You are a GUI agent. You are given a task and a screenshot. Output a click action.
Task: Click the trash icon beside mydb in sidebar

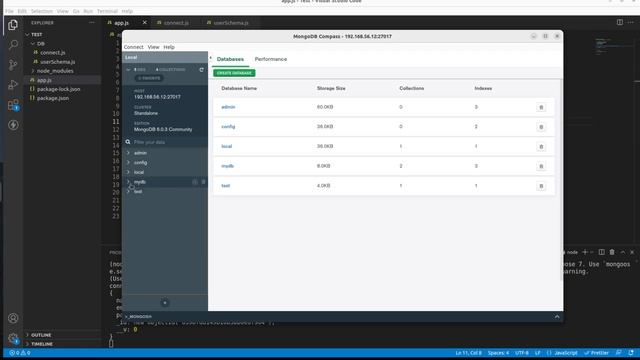[203, 182]
